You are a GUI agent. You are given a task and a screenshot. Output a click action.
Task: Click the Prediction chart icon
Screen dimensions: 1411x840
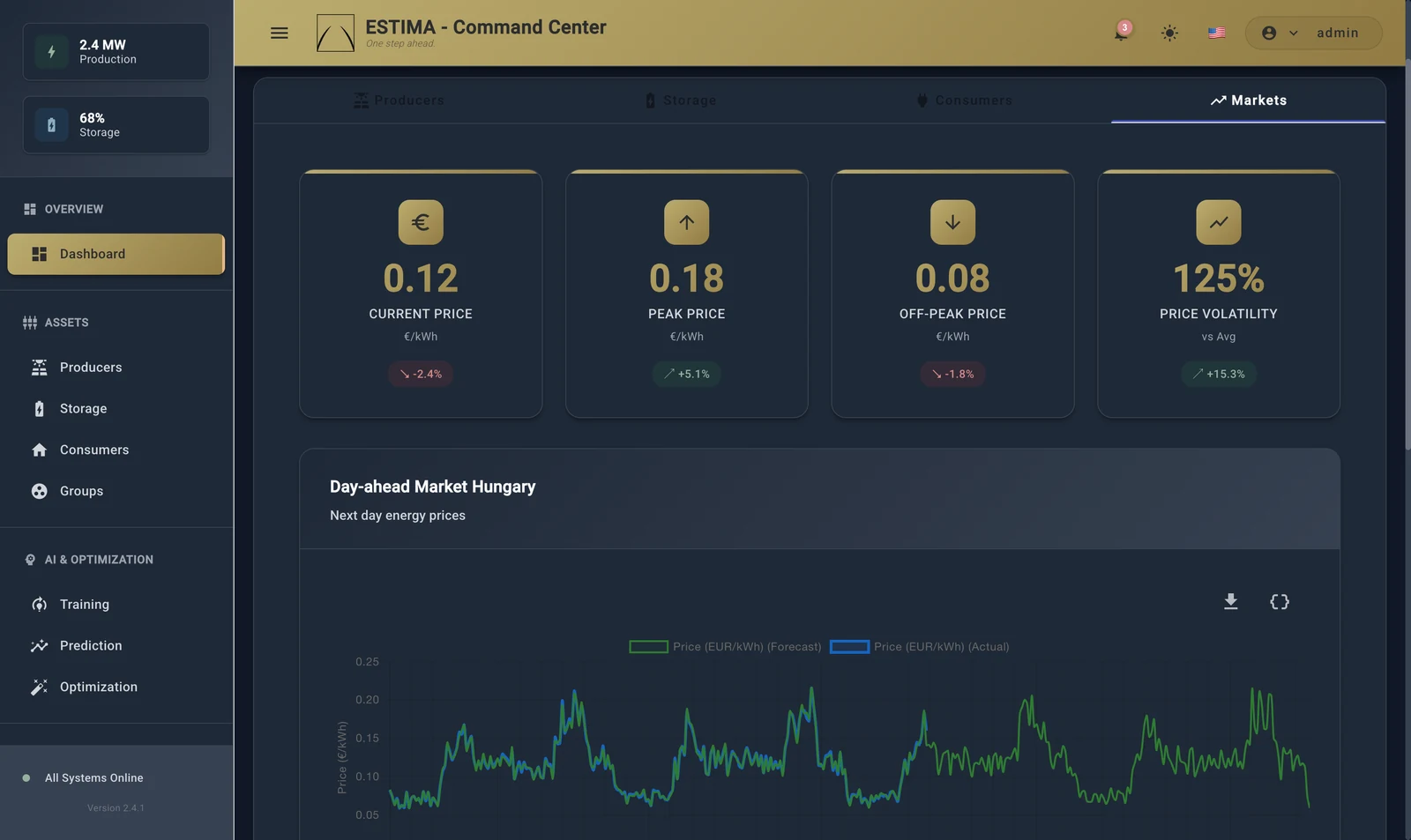point(39,646)
